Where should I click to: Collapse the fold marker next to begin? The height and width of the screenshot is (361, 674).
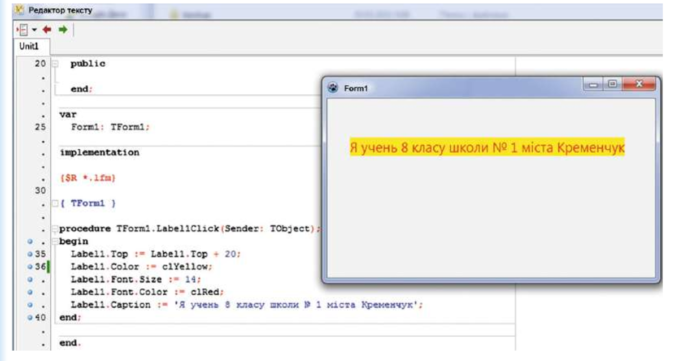(55, 241)
